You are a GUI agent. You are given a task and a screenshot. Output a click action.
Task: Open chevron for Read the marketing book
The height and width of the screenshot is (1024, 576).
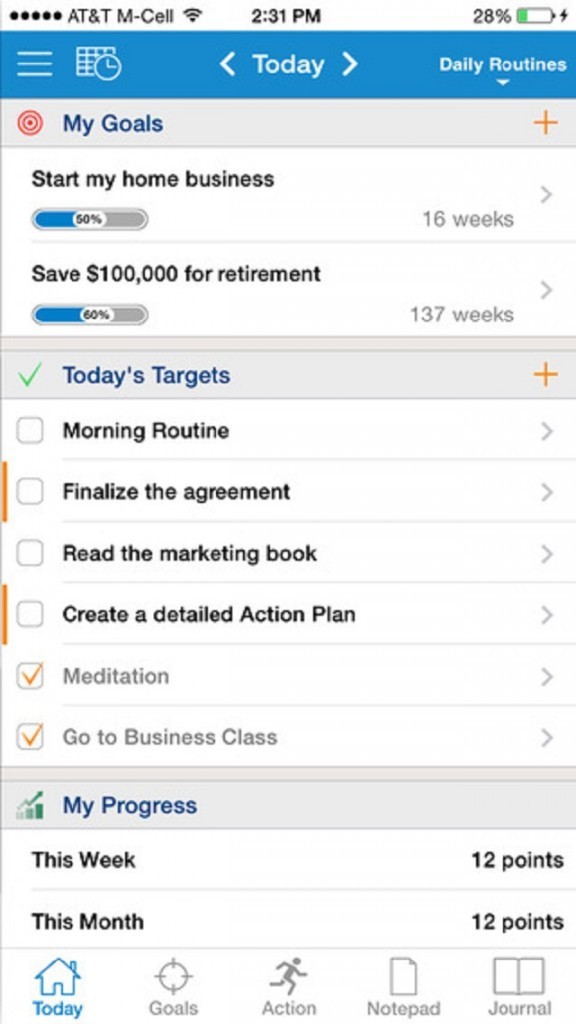547,554
